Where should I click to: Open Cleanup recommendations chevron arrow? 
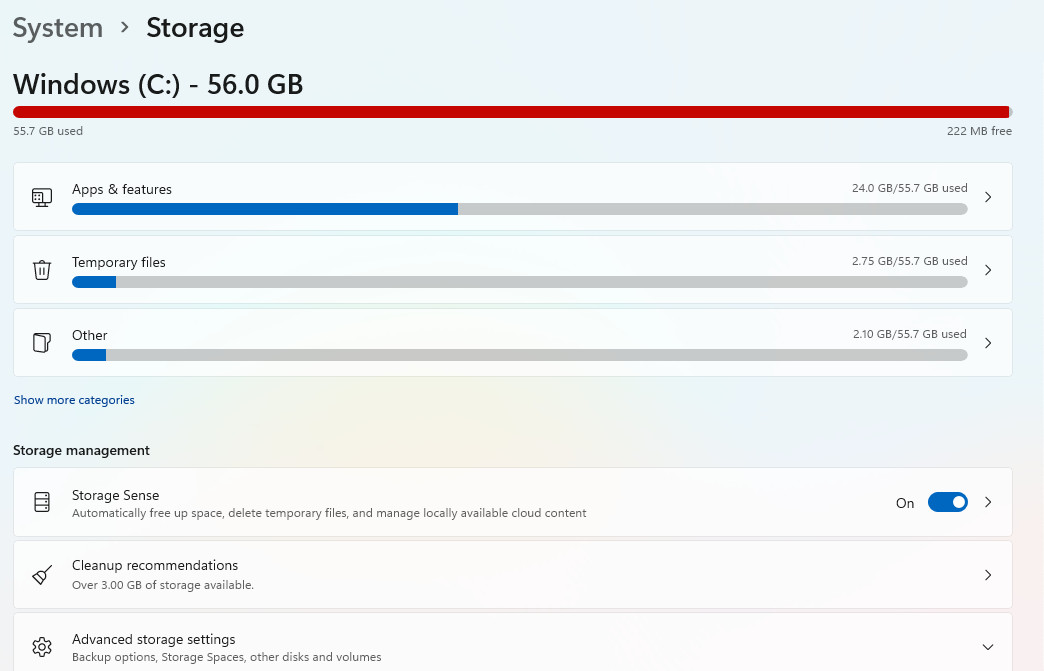pos(988,575)
